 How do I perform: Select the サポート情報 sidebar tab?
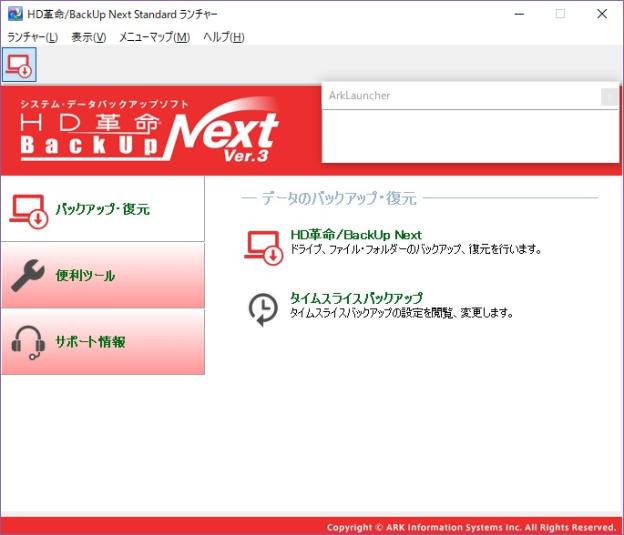click(103, 342)
